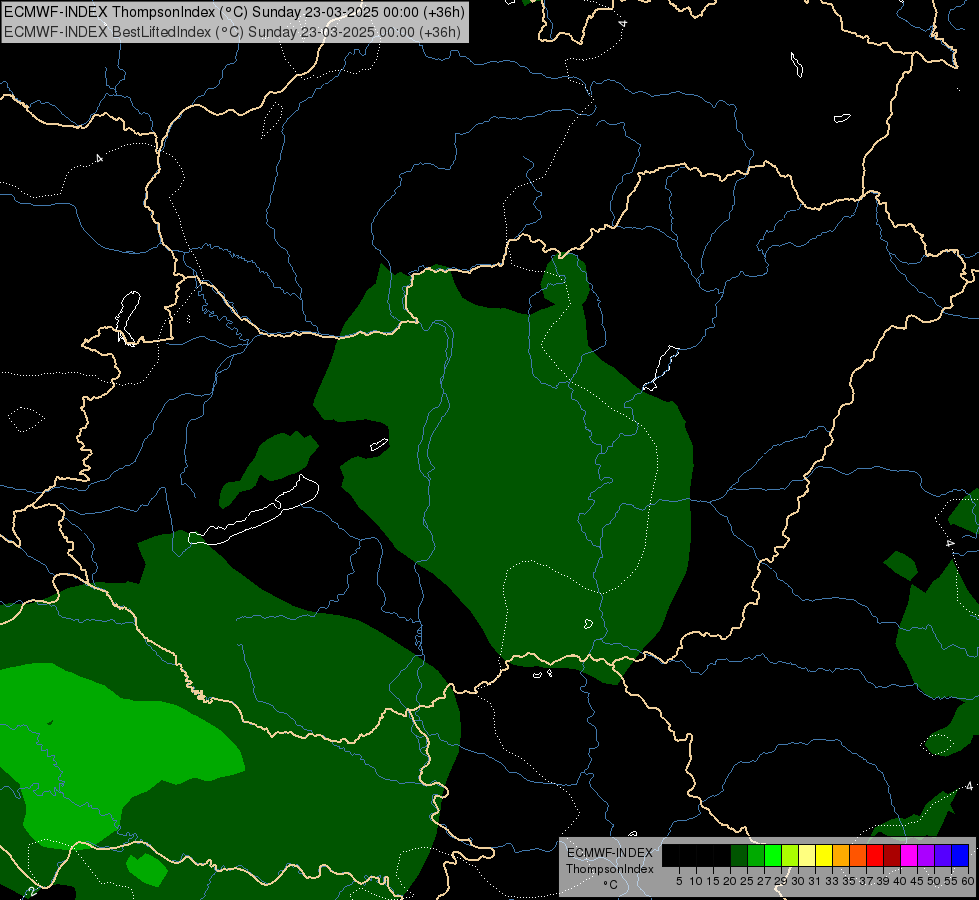
Task: Click the legend scale value 5
Action: point(679,881)
